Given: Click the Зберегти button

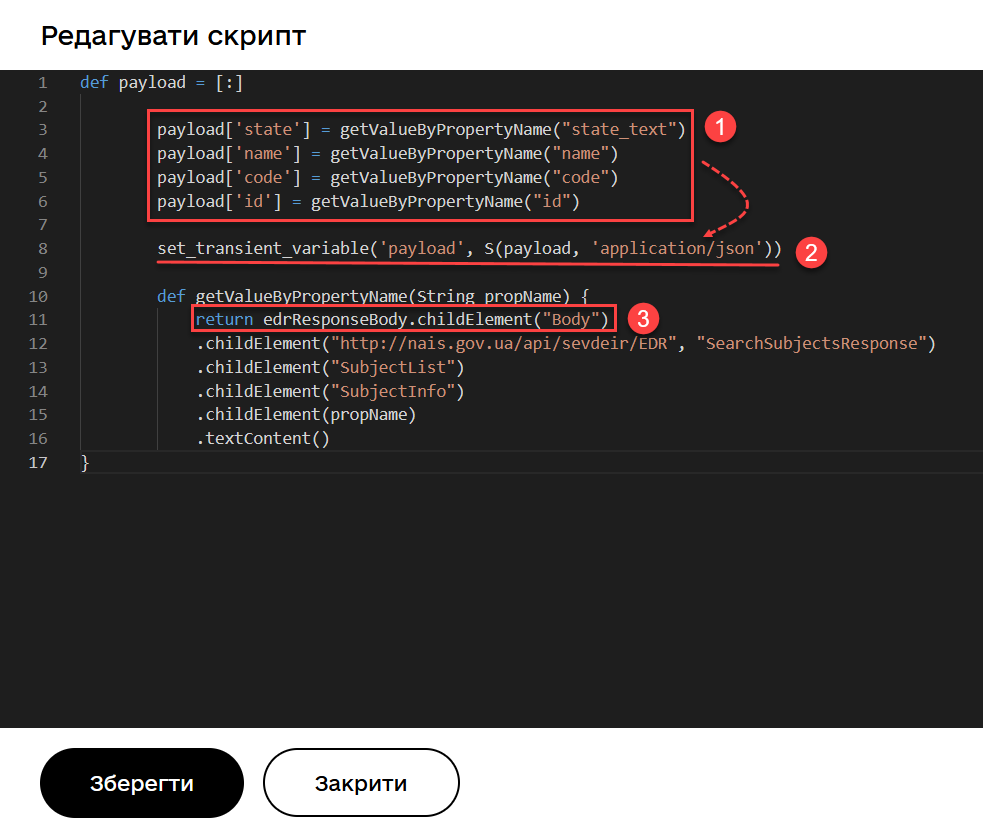Looking at the screenshot, I should [x=142, y=783].
